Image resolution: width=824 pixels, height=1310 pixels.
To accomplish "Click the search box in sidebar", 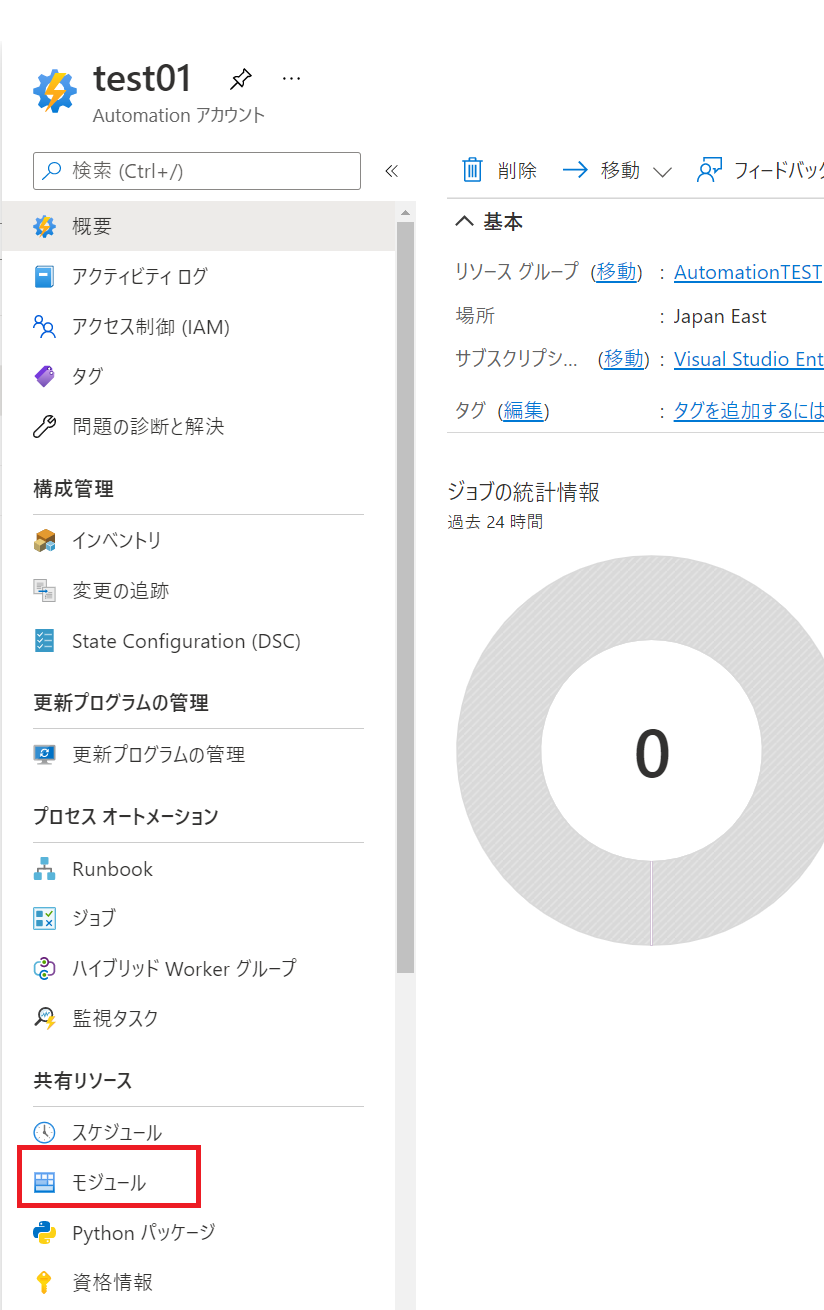I will (x=197, y=171).
